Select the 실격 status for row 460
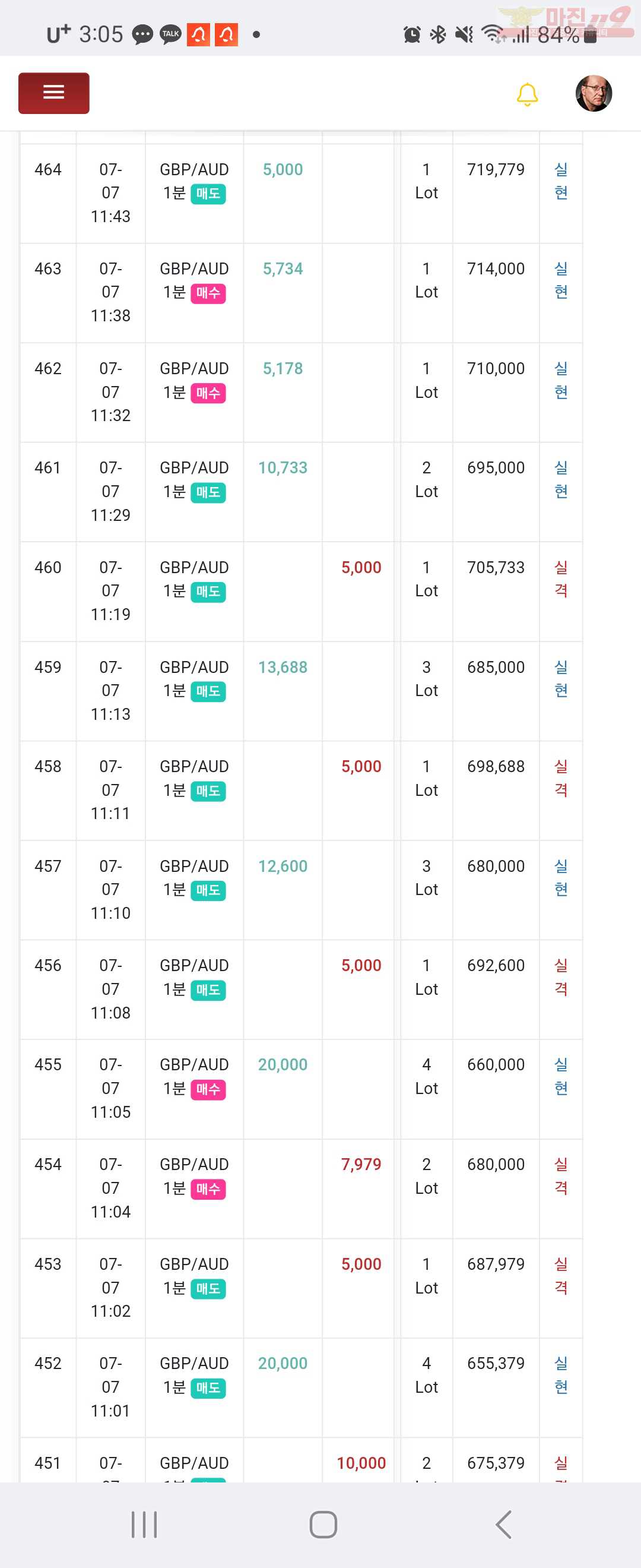The height and width of the screenshot is (1568, 641). 561,578
